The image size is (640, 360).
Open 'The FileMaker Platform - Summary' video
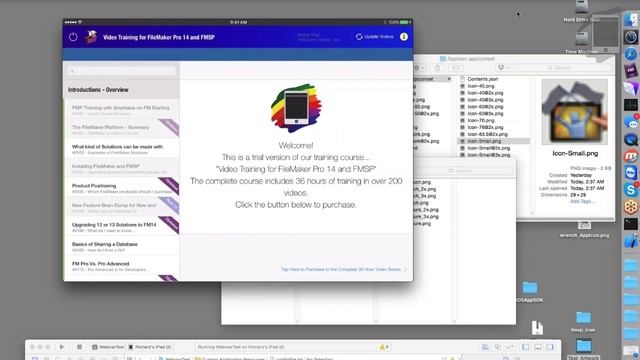pos(121,129)
